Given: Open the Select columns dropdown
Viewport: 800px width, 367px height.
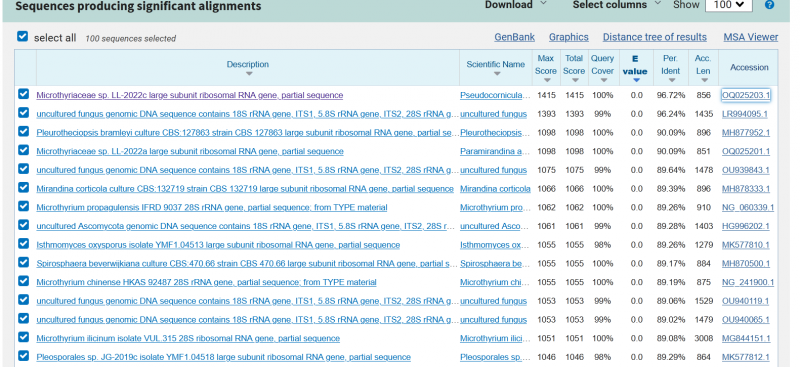Looking at the screenshot, I should click(616, 5).
